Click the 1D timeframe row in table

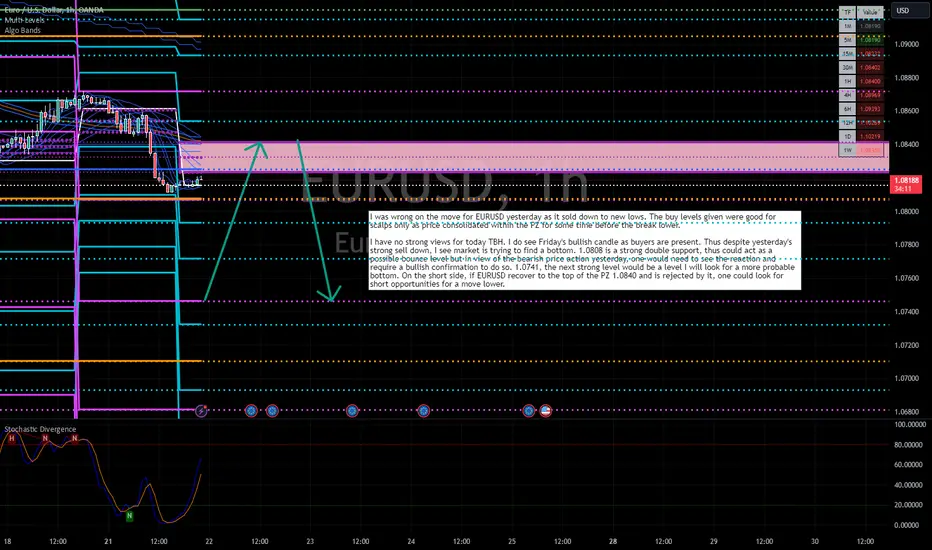tap(861, 136)
